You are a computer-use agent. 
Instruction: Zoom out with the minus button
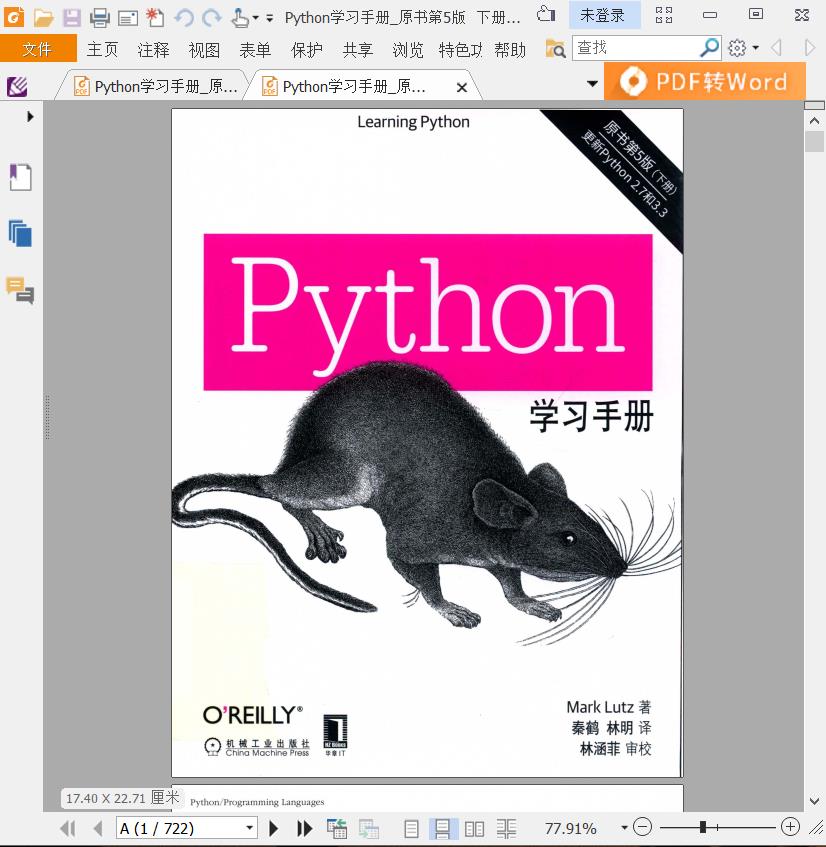(x=642, y=827)
